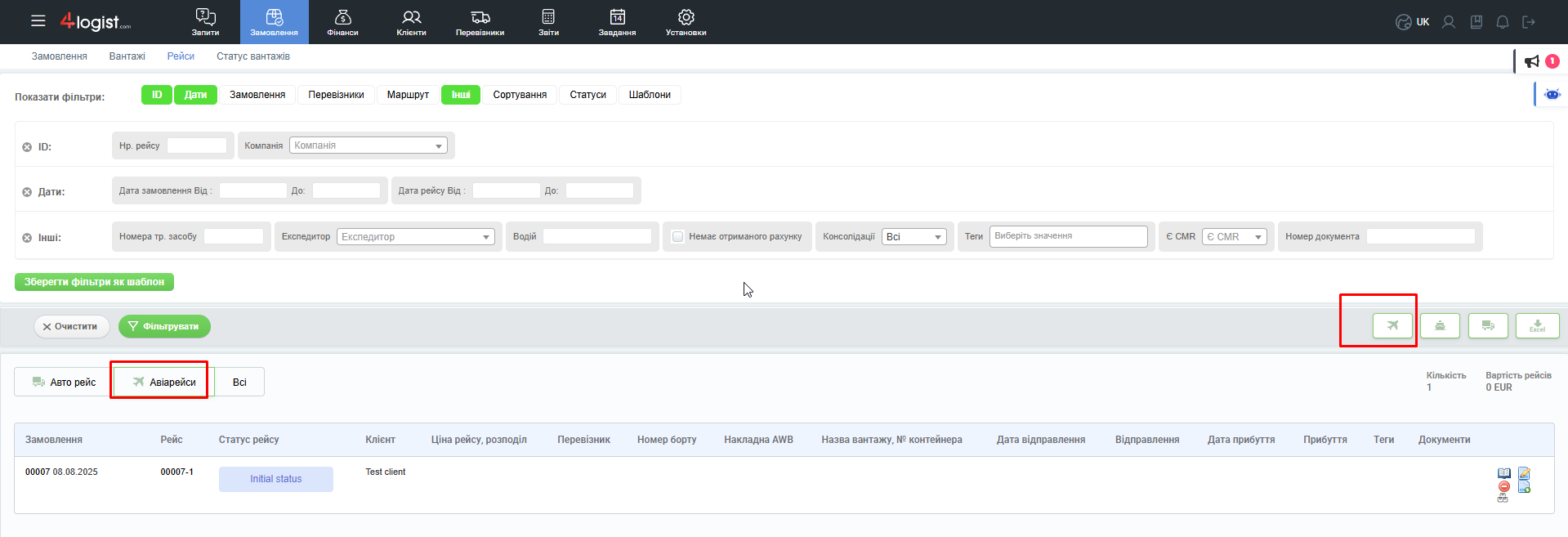Toggle the Інші filter group
The height and width of the screenshot is (537, 1568).
pos(461,95)
